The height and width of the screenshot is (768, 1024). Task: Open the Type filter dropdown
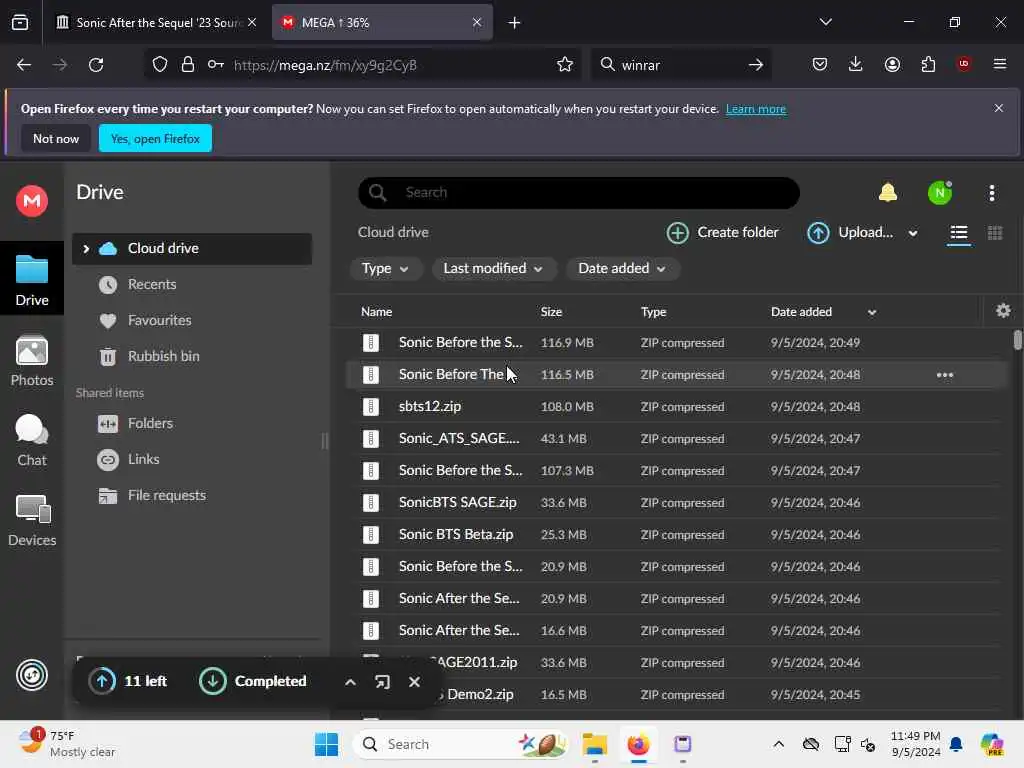[x=385, y=268]
